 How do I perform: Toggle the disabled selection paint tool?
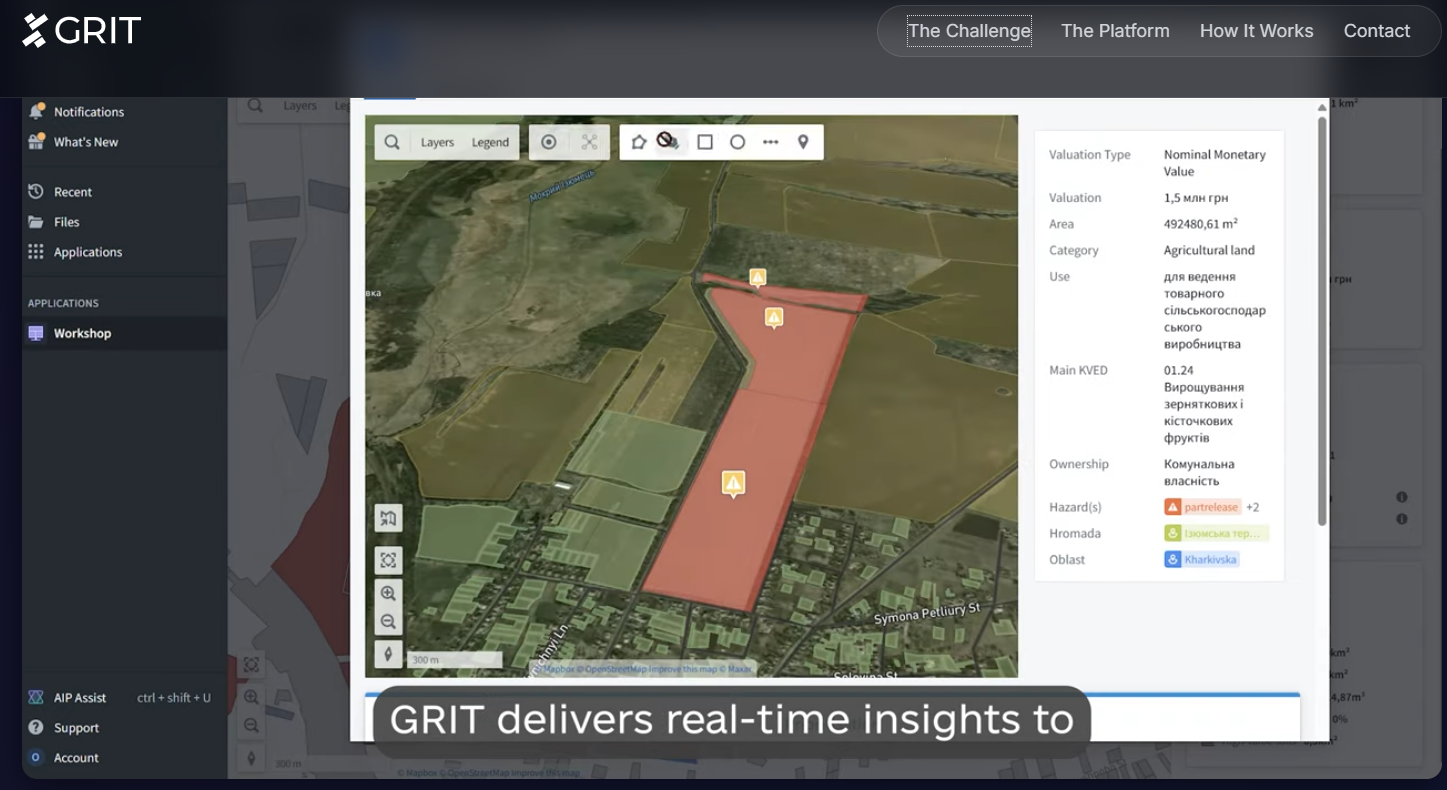click(x=668, y=142)
